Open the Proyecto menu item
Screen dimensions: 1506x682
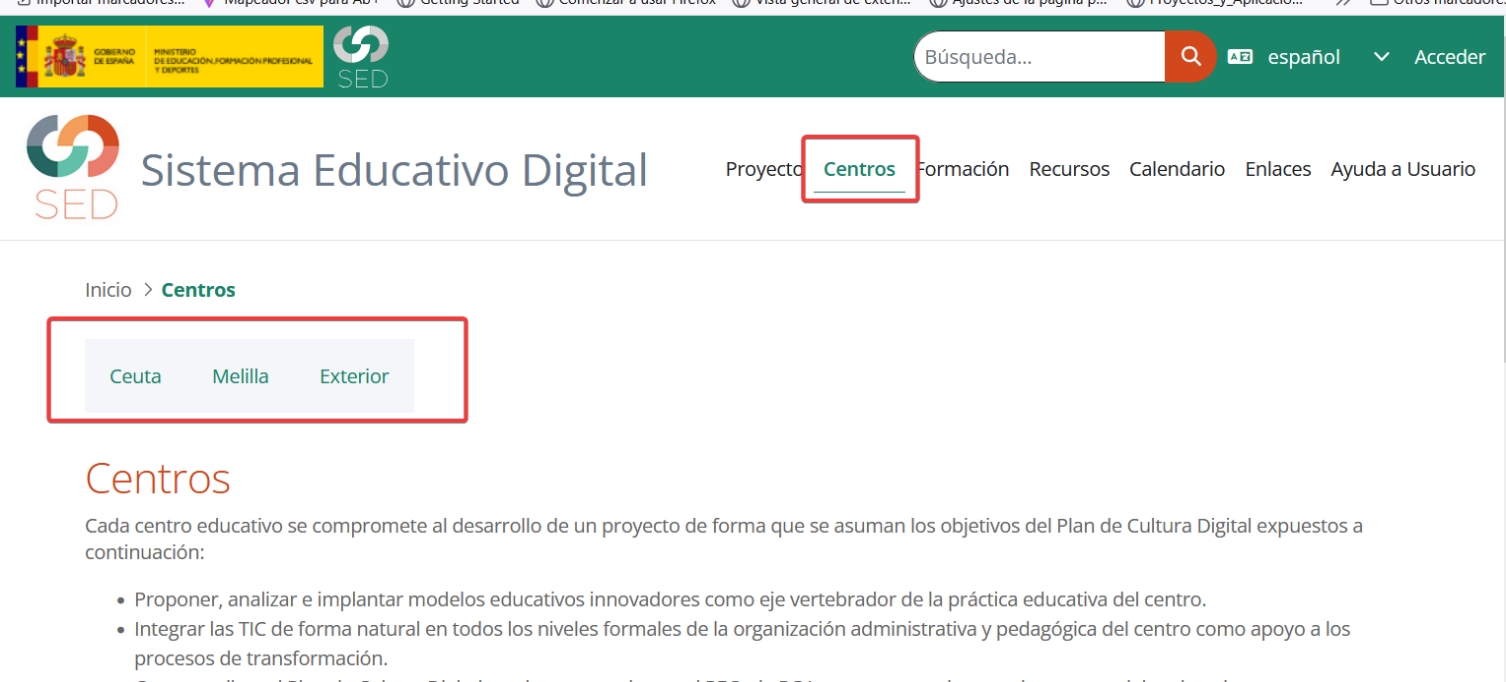point(764,169)
